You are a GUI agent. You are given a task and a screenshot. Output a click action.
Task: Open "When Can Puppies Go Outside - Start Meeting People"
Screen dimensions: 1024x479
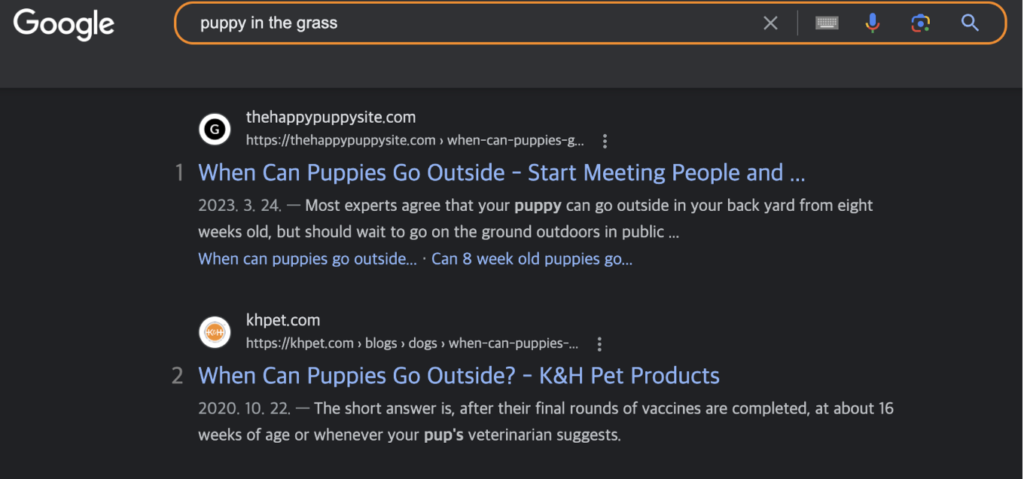pyautogui.click(x=501, y=173)
